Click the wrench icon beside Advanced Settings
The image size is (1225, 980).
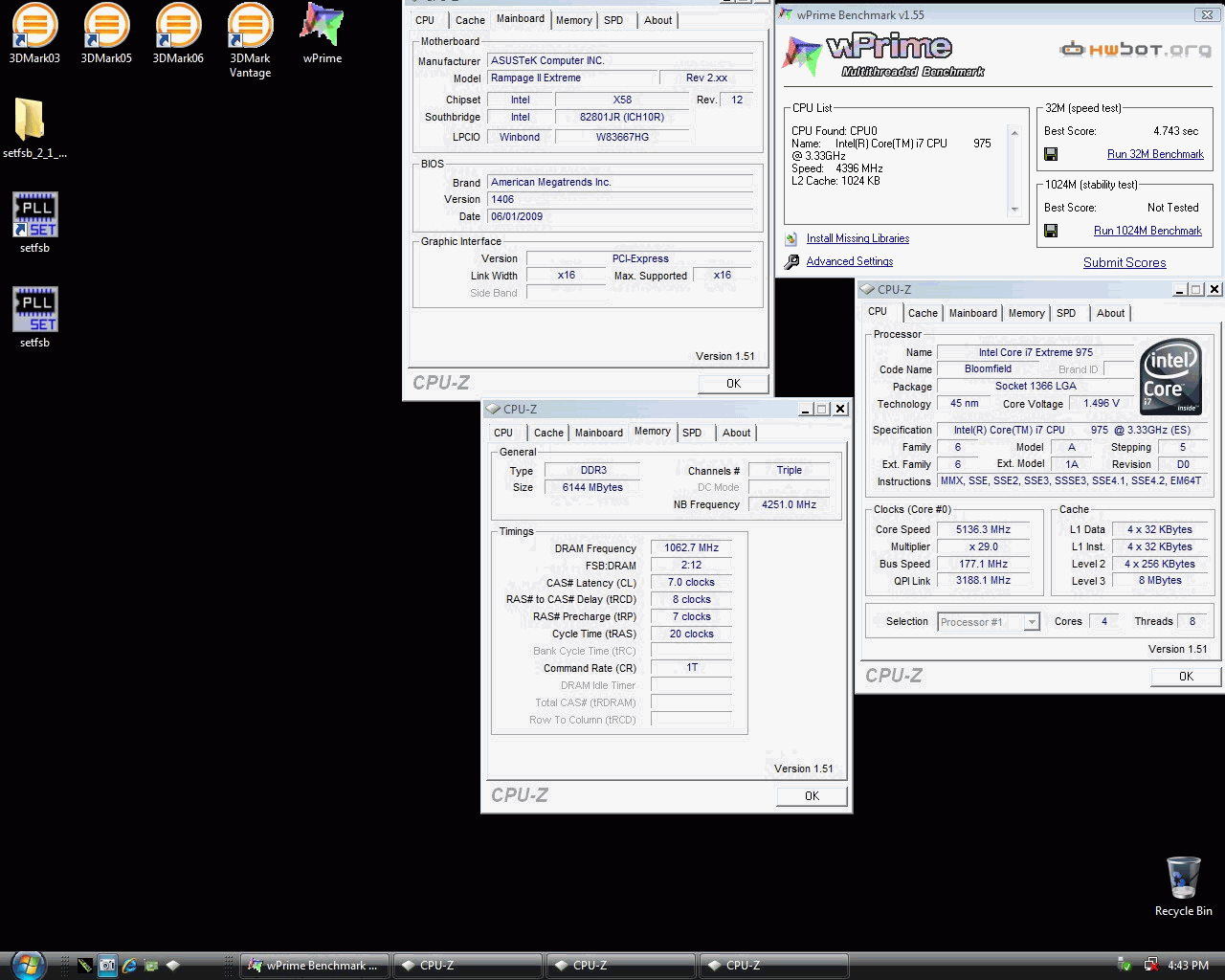coord(791,261)
